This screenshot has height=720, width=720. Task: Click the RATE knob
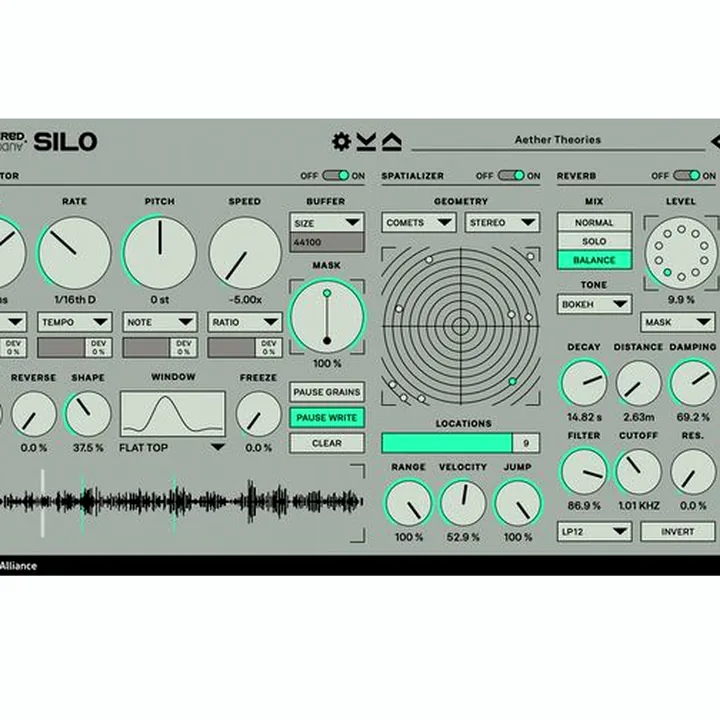(x=75, y=253)
